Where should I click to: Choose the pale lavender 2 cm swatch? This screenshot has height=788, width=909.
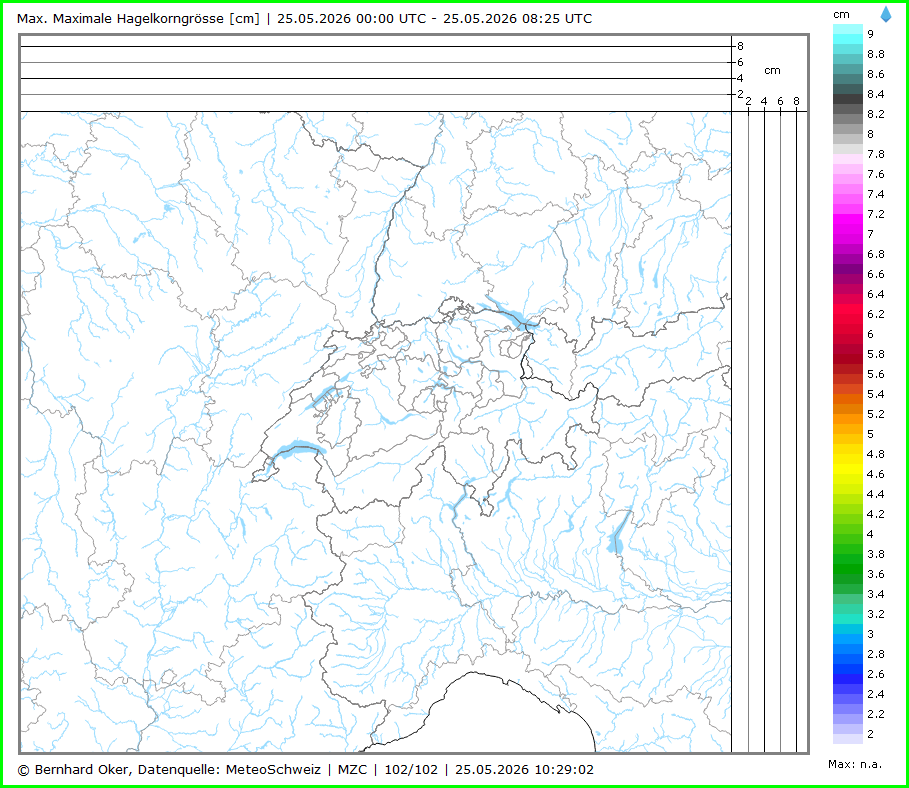pyautogui.click(x=848, y=734)
